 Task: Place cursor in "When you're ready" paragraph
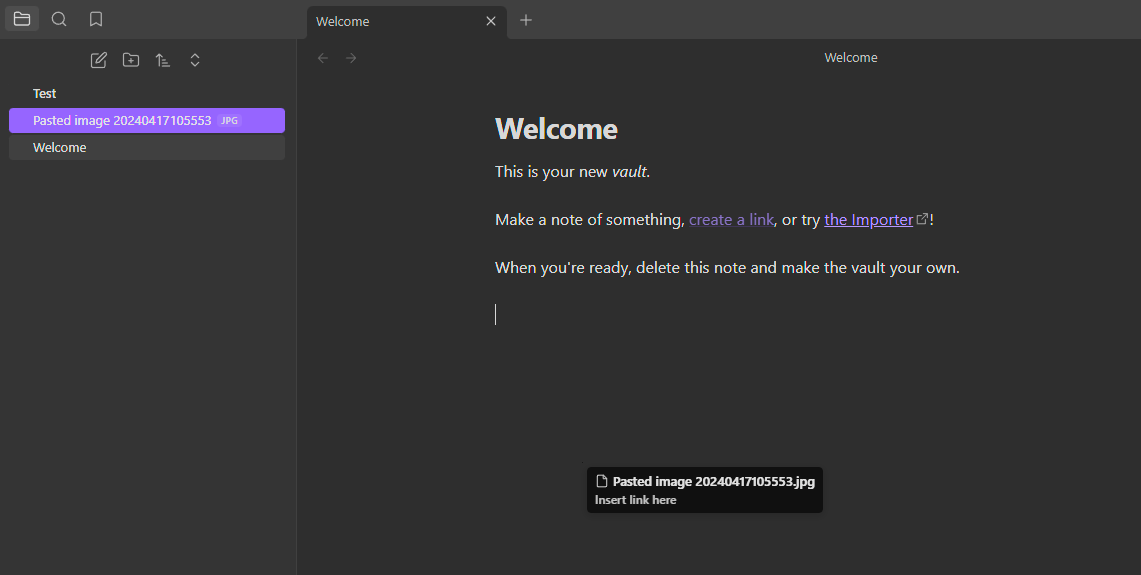[x=727, y=268]
